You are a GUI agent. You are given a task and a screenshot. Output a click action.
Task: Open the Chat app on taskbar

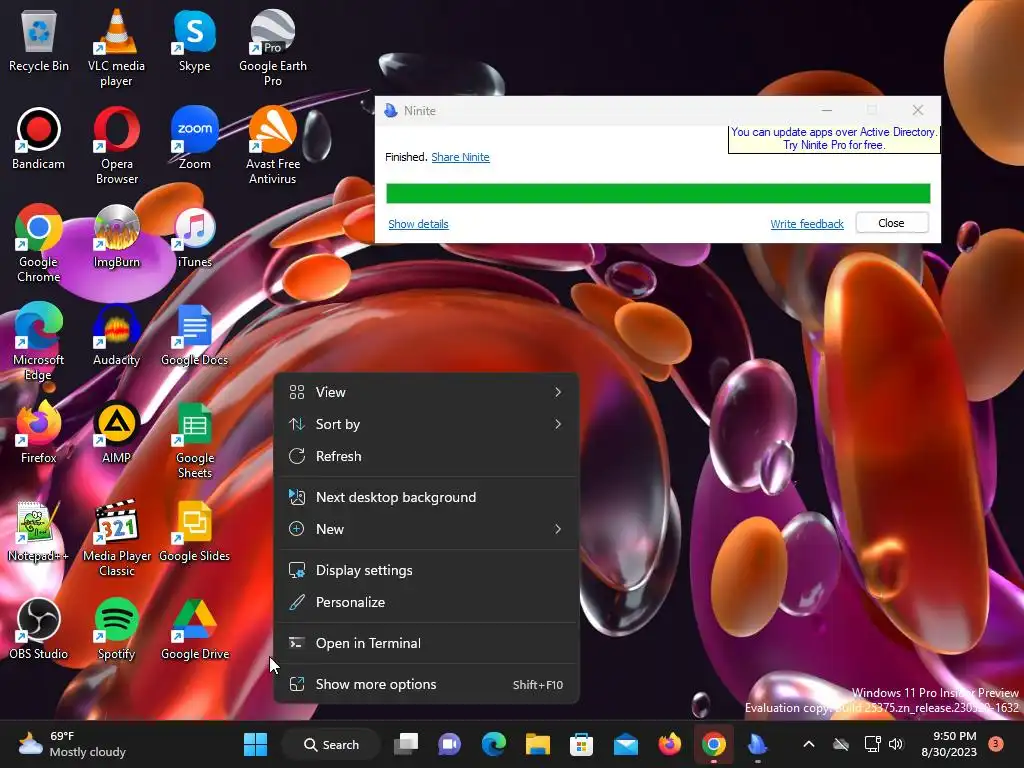pyautogui.click(x=449, y=744)
